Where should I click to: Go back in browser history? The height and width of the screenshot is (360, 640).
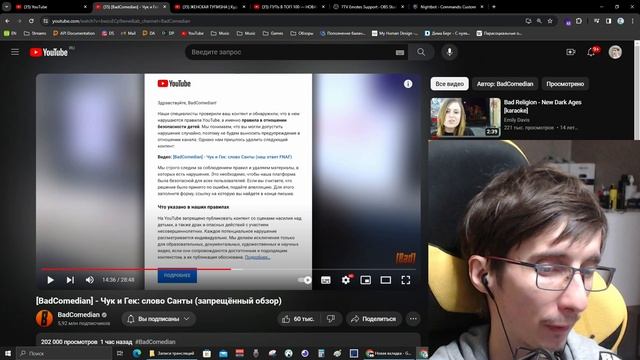pyautogui.click(x=8, y=21)
